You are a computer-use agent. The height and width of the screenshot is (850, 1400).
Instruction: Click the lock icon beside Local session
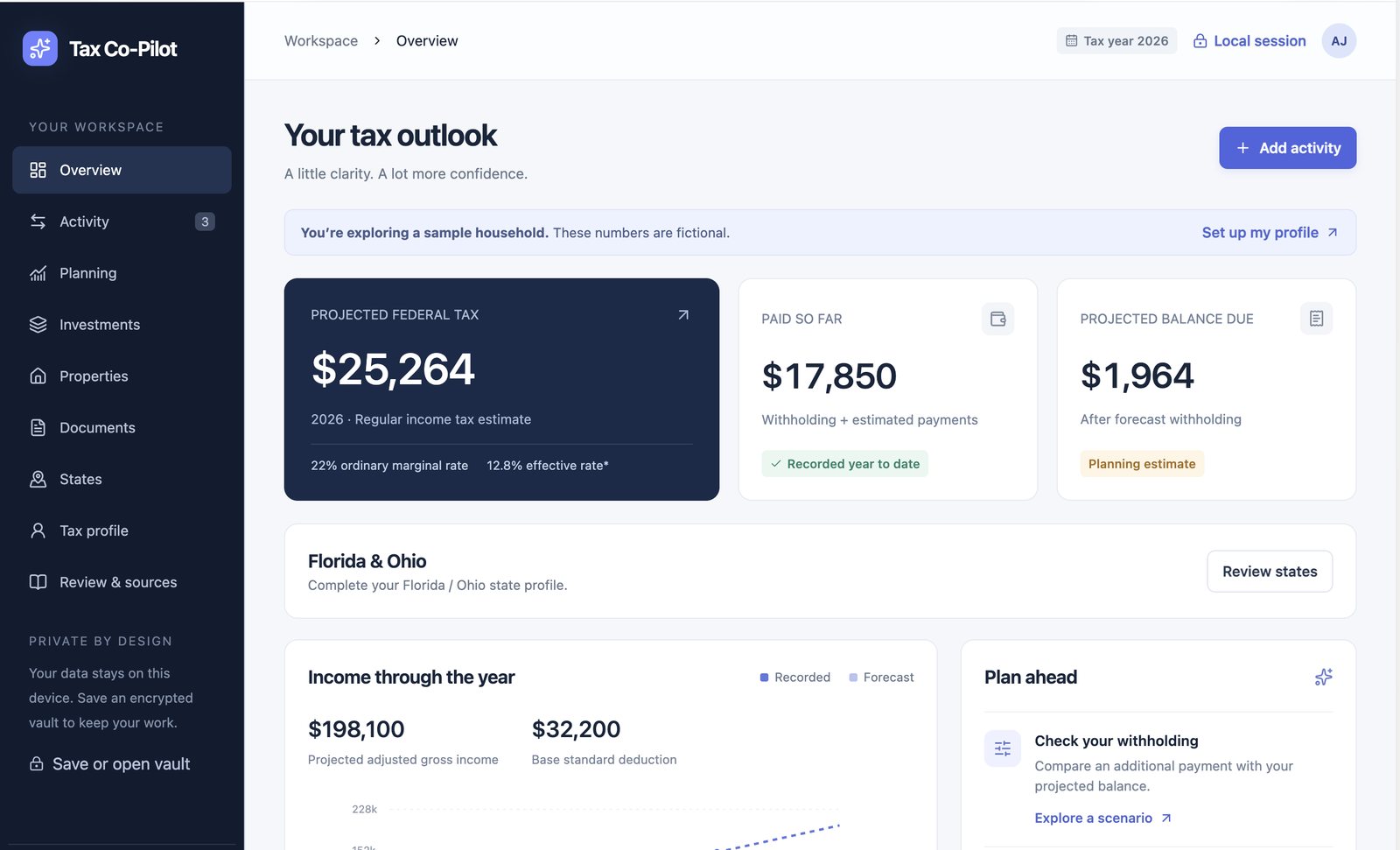[1200, 41]
